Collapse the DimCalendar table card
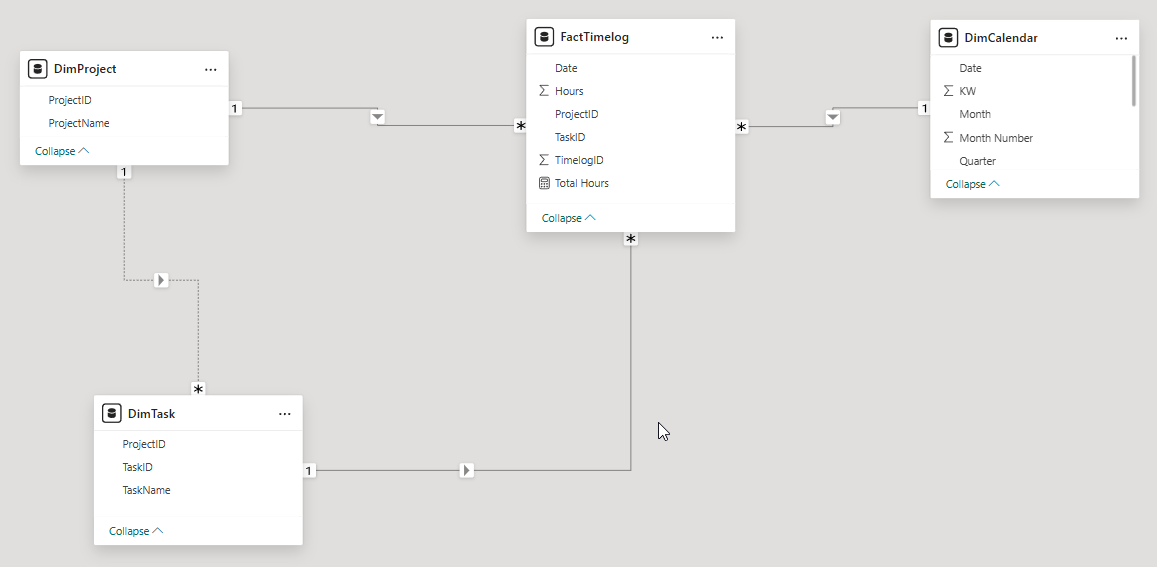This screenshot has width=1157, height=567. tap(973, 184)
